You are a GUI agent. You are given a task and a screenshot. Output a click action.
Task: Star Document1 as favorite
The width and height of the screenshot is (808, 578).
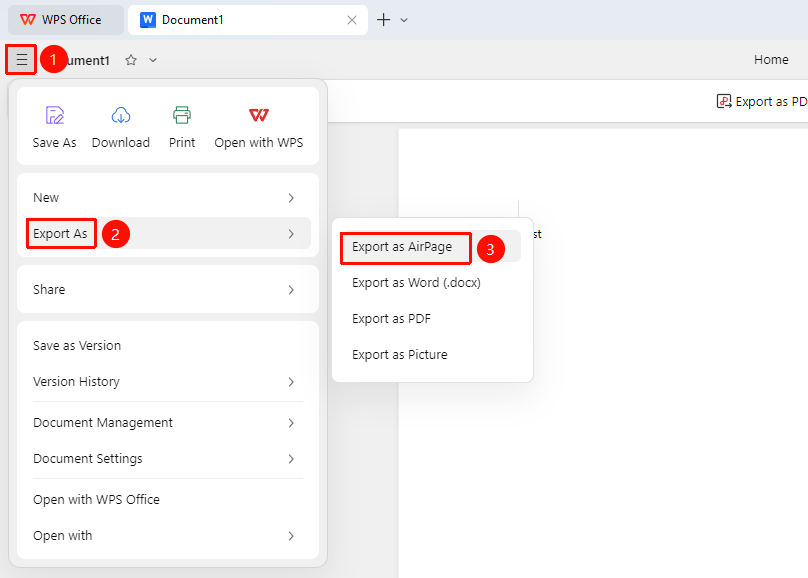point(131,60)
